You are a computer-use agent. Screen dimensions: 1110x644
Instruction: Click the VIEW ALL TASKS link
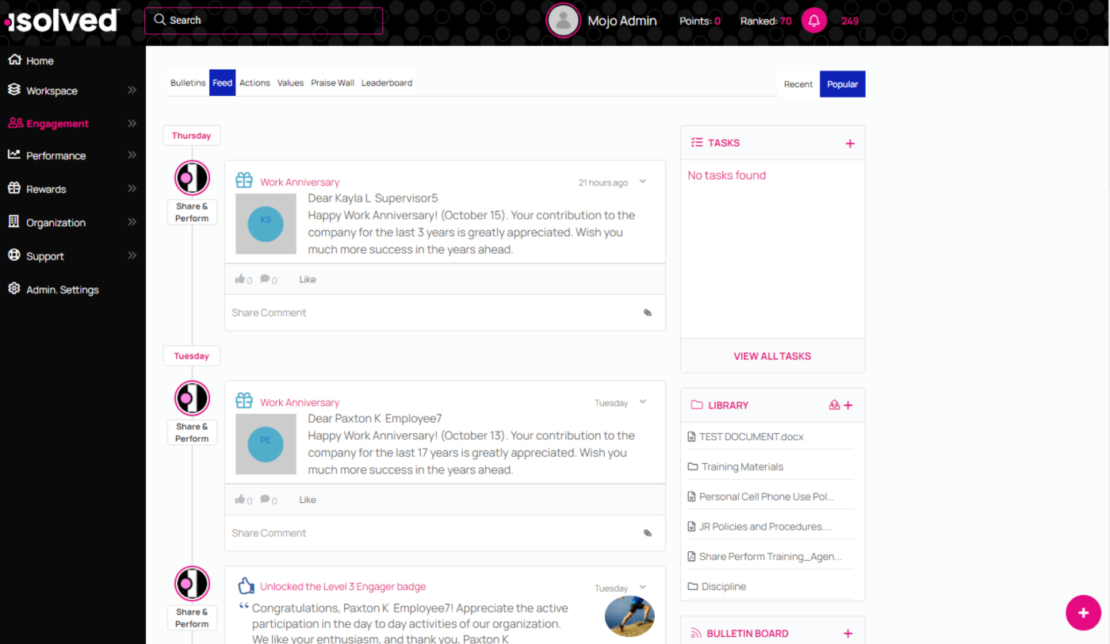pos(772,356)
